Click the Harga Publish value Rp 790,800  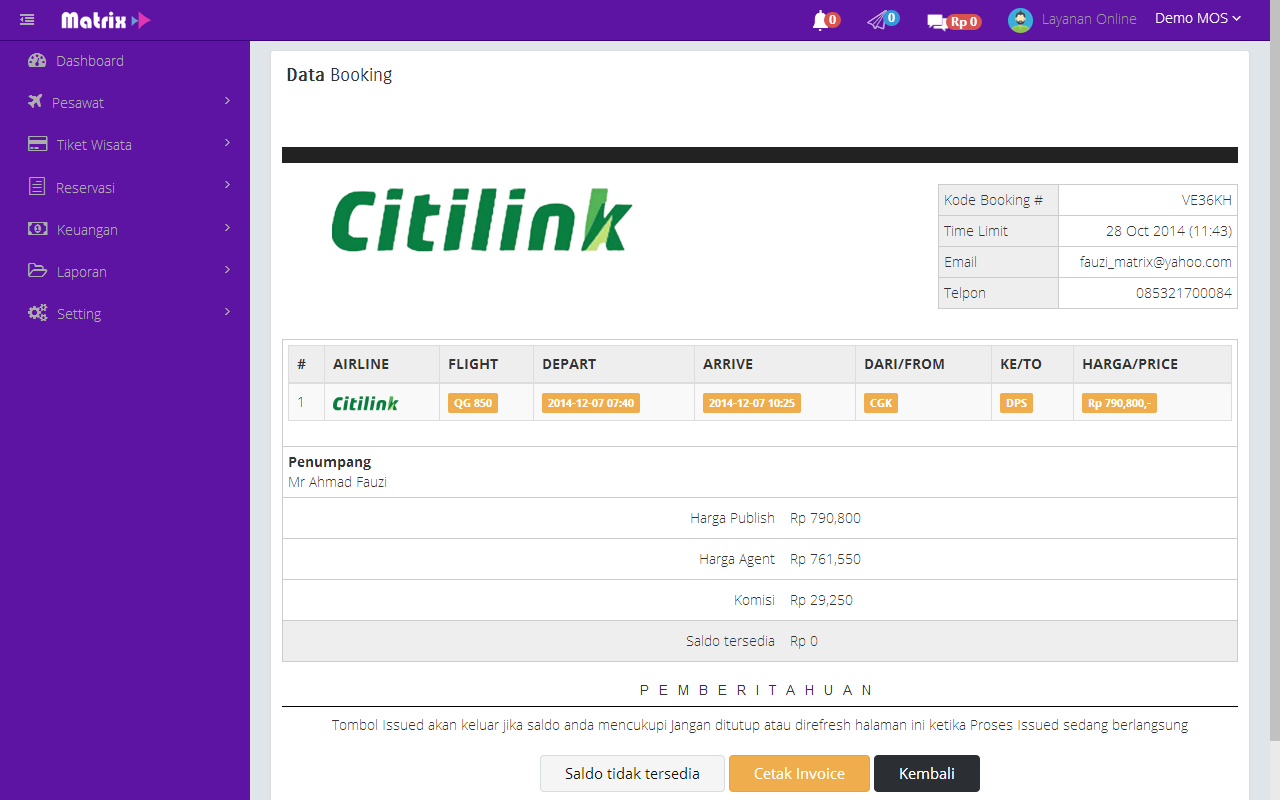point(825,518)
